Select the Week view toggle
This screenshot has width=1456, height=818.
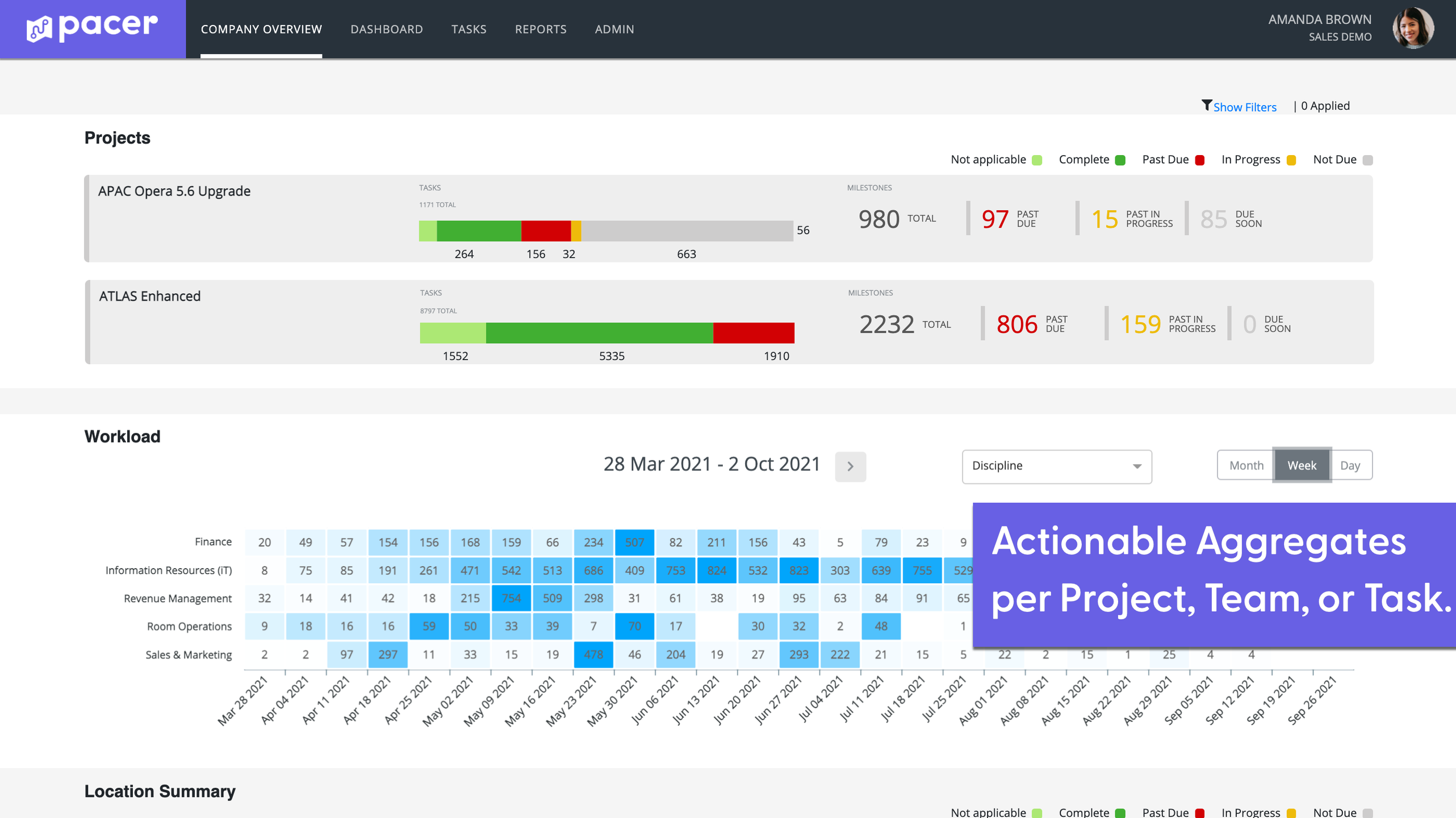pyautogui.click(x=1302, y=465)
